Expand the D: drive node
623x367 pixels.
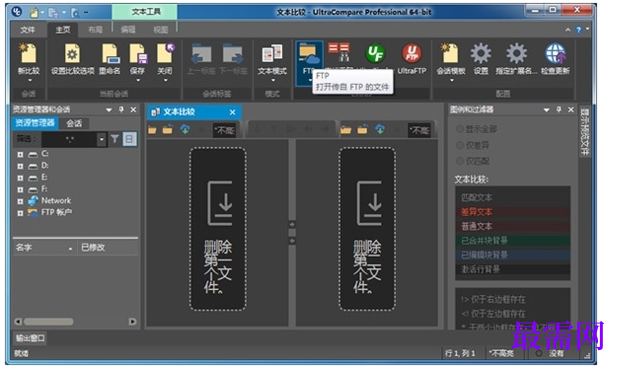(20, 166)
